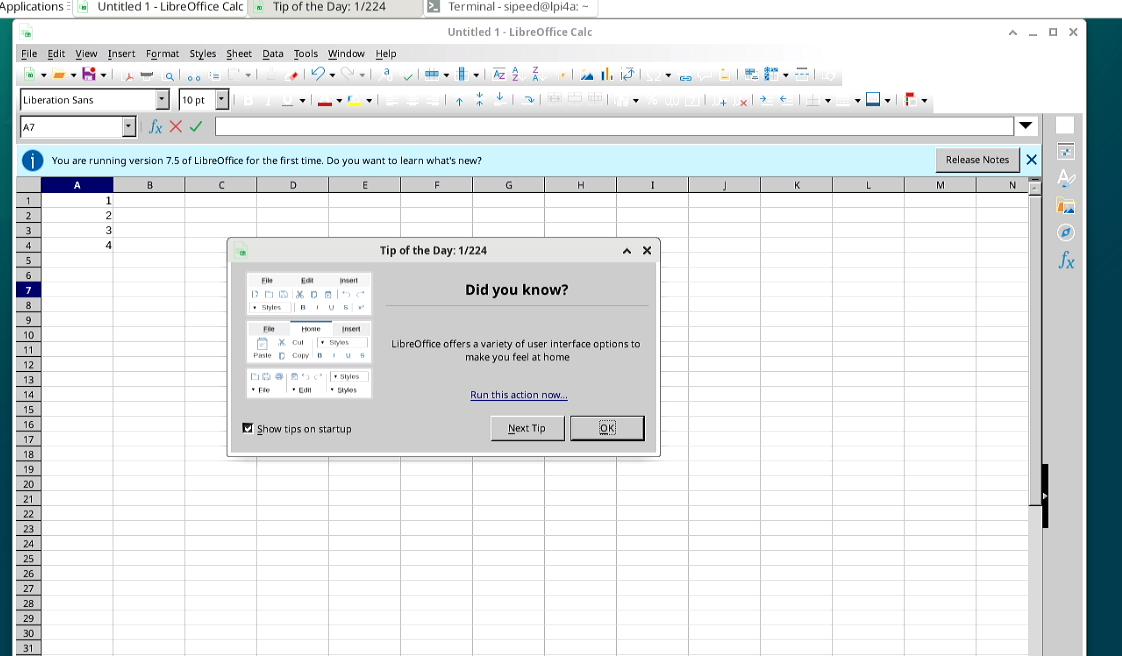The image size is (1122, 656).
Task: Open Font Name dropdown arrow
Action: (162, 99)
